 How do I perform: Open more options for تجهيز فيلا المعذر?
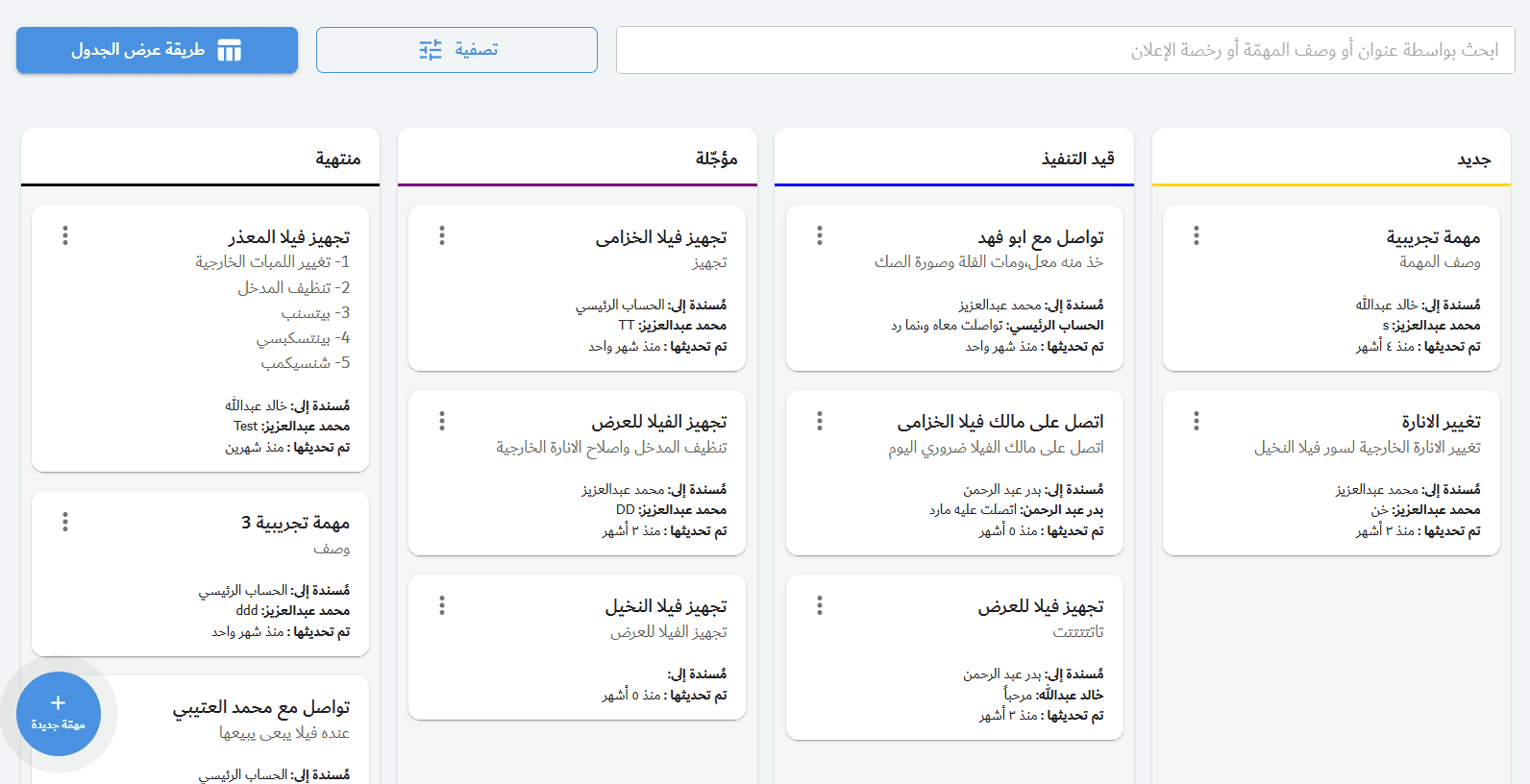click(x=64, y=235)
